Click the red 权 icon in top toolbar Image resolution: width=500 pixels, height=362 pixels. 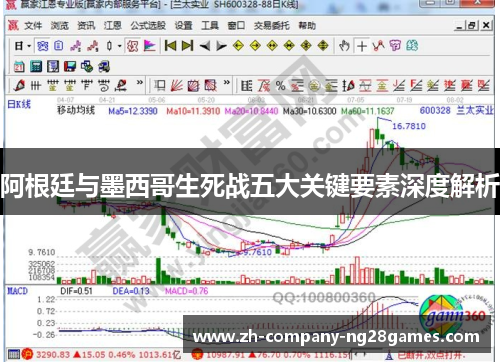point(132,46)
